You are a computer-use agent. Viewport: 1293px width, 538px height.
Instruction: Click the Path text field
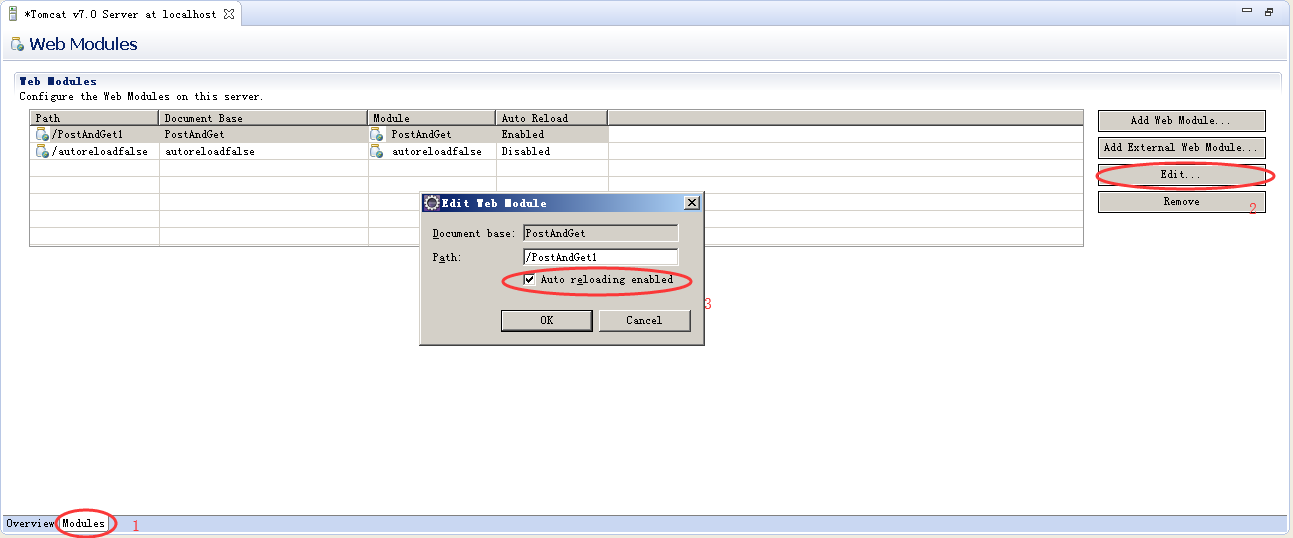pos(600,257)
